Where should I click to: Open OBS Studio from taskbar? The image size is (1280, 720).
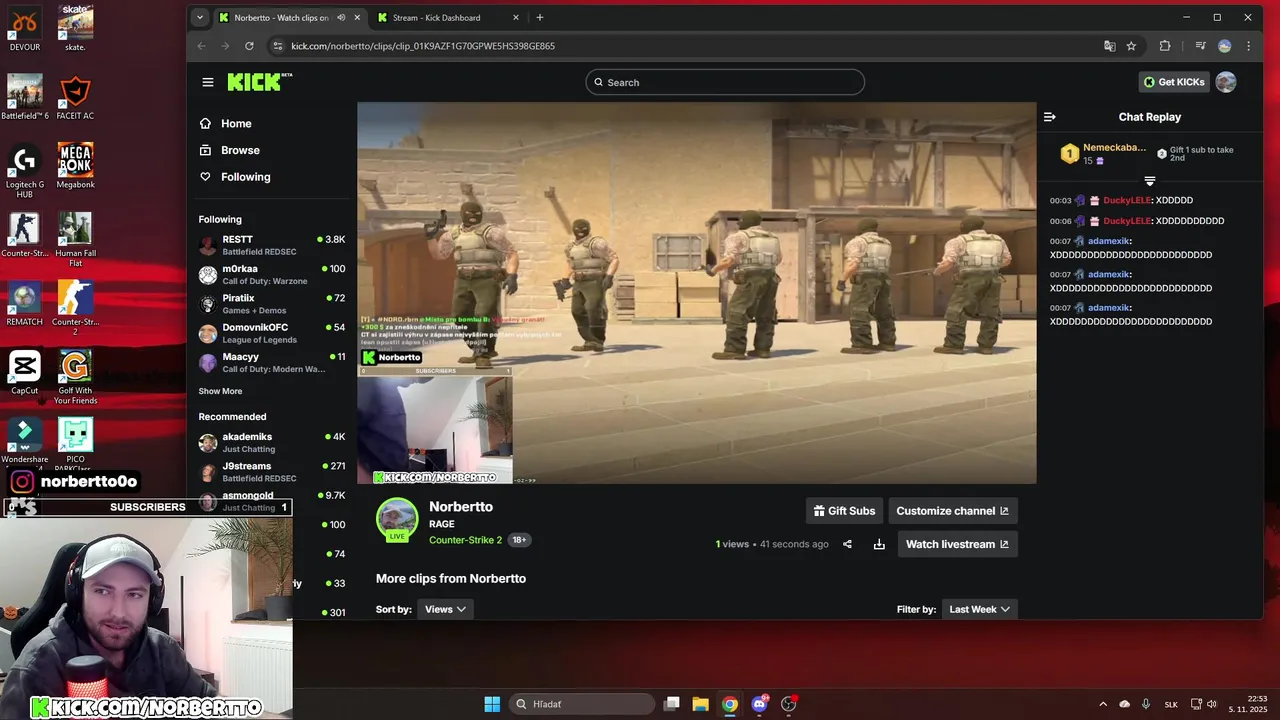click(x=789, y=704)
